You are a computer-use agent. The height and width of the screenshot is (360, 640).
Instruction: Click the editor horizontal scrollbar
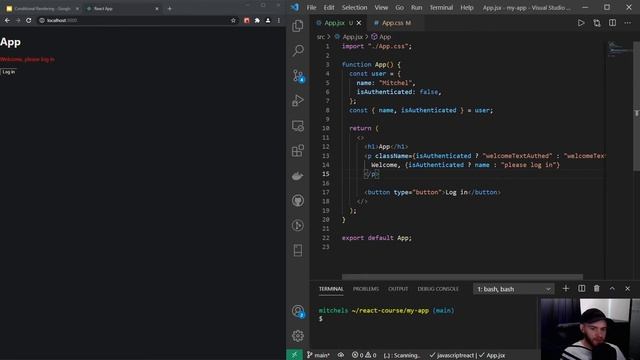click(x=462, y=277)
